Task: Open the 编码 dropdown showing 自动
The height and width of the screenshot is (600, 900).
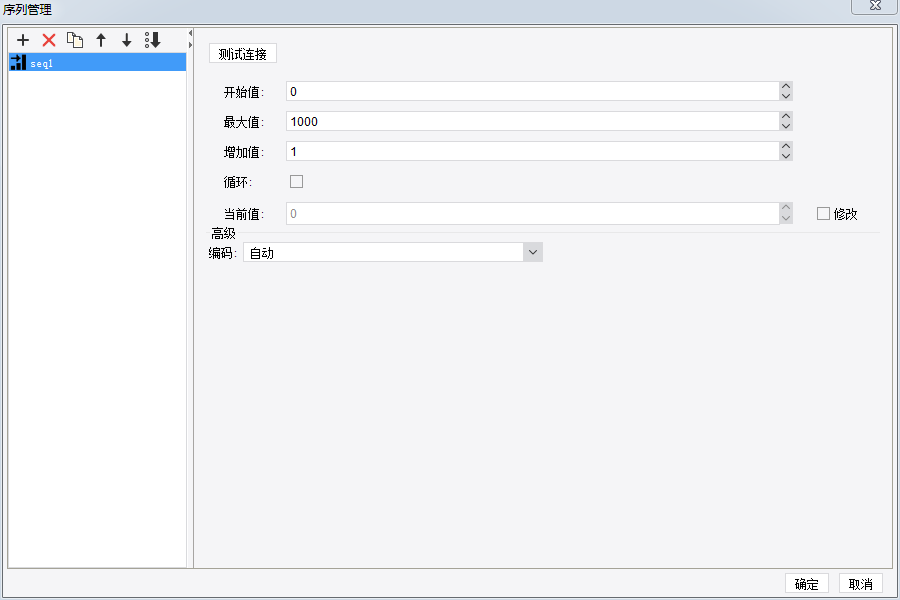Action: coord(533,252)
